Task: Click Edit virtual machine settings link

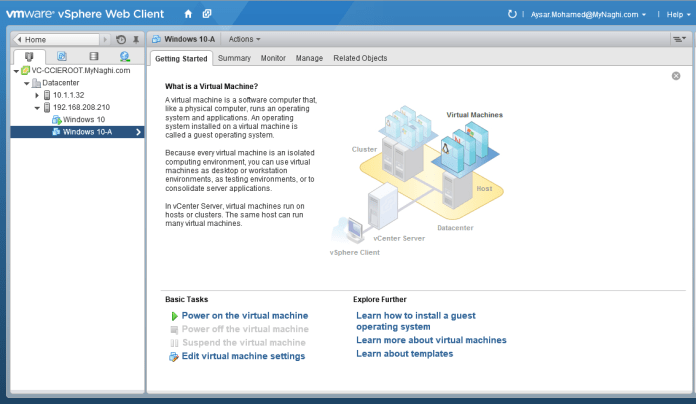Action: pyautogui.click(x=243, y=356)
